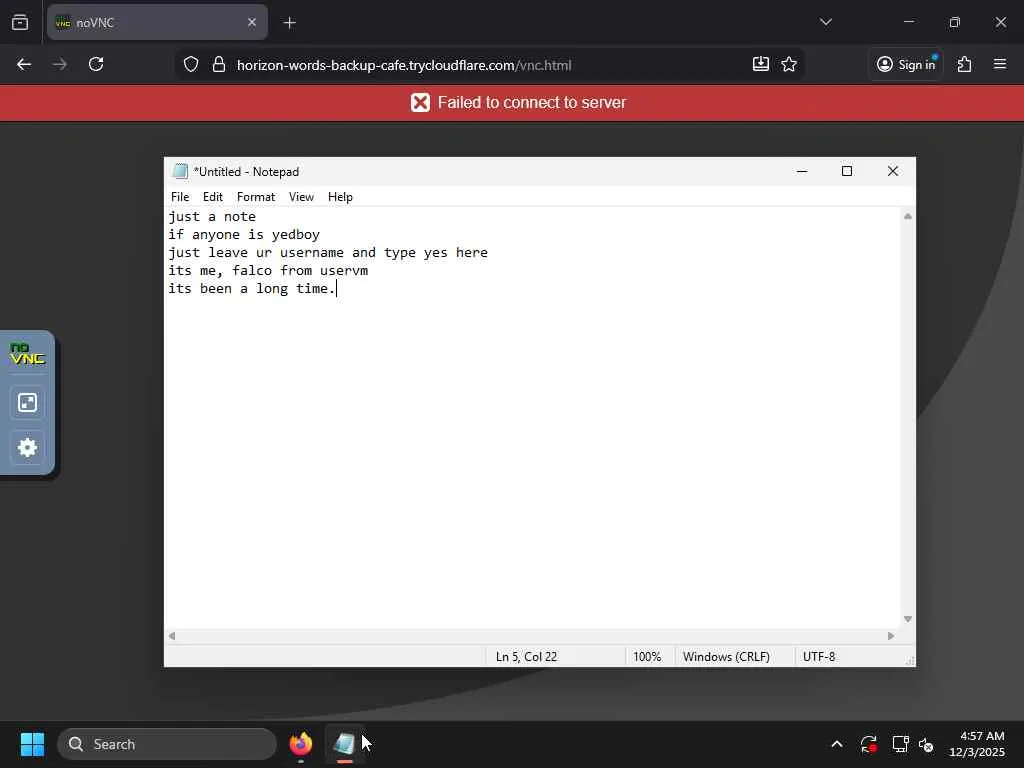Click the browser forward arrow

coord(59,64)
